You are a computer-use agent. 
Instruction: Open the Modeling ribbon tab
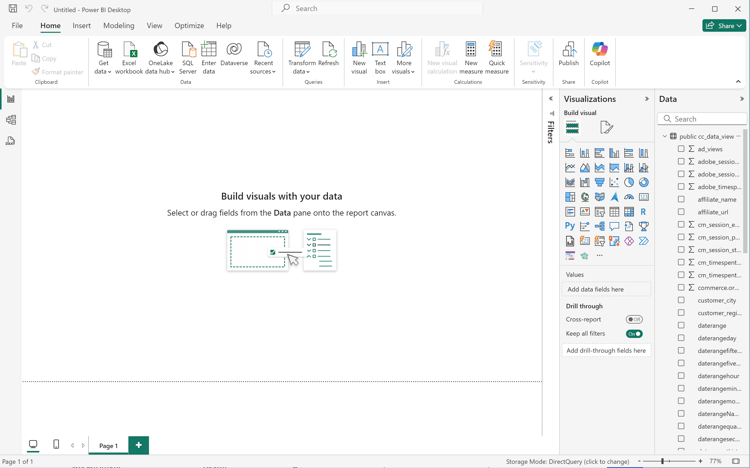118,26
